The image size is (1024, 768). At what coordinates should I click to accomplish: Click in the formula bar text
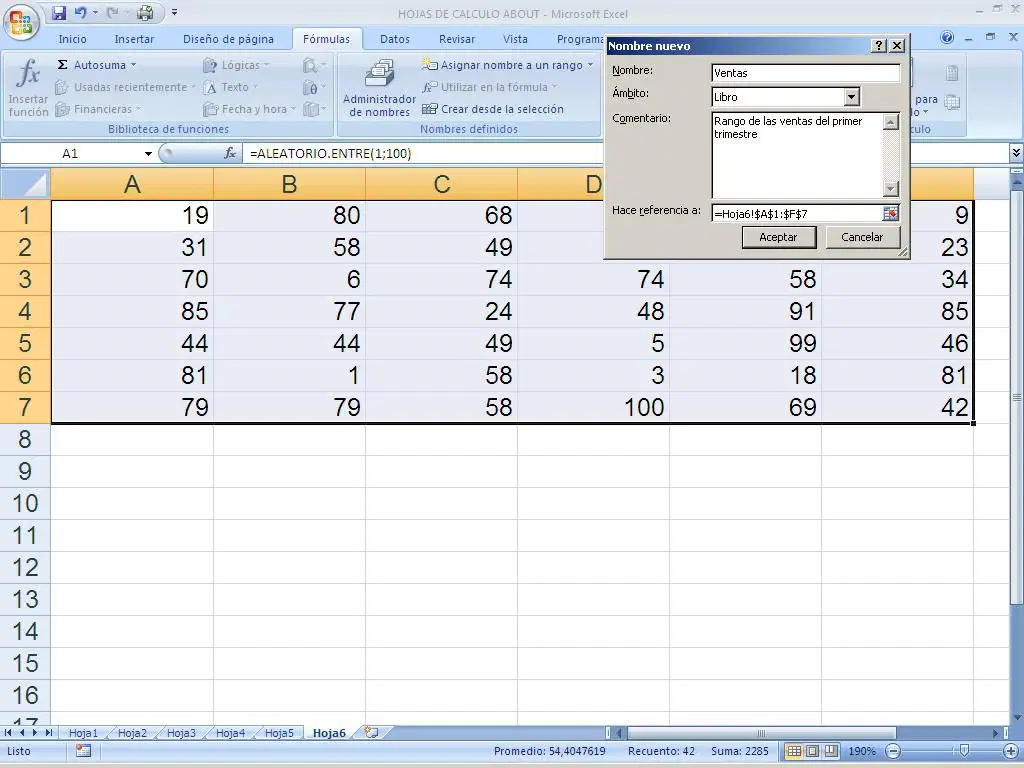330,153
